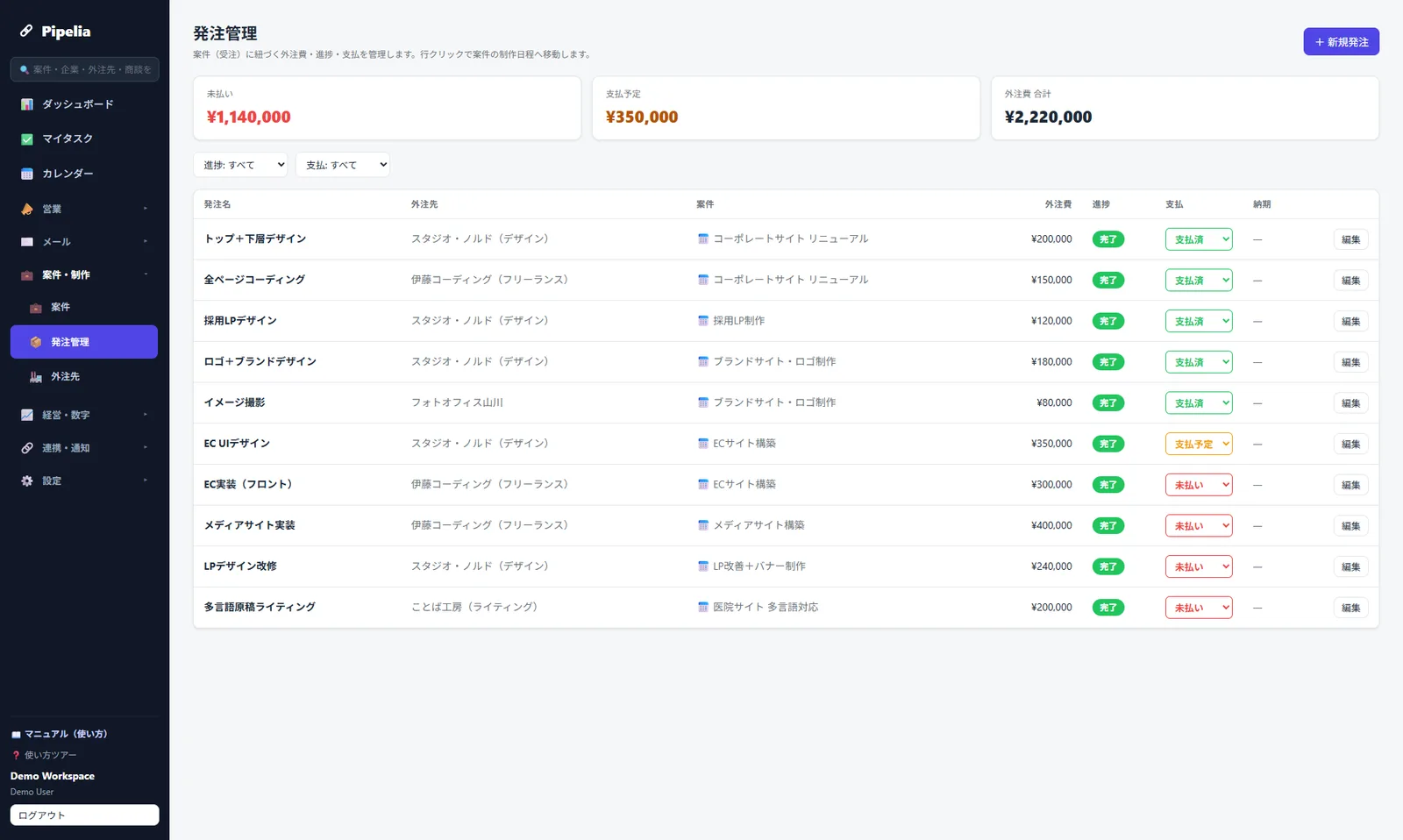Click the 連携・通知 link icon

tap(27, 448)
